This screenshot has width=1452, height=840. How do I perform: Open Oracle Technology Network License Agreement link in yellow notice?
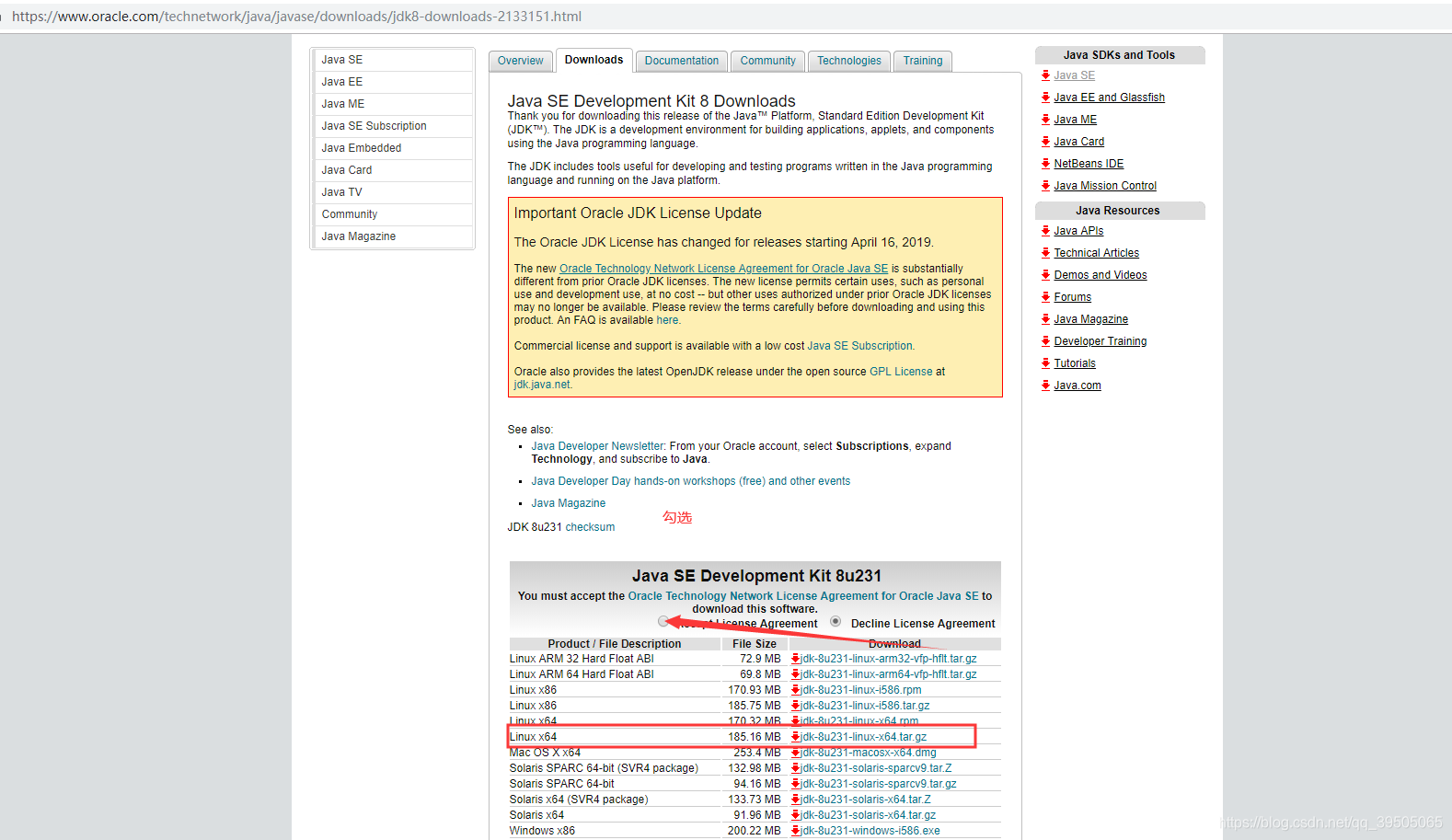click(724, 269)
